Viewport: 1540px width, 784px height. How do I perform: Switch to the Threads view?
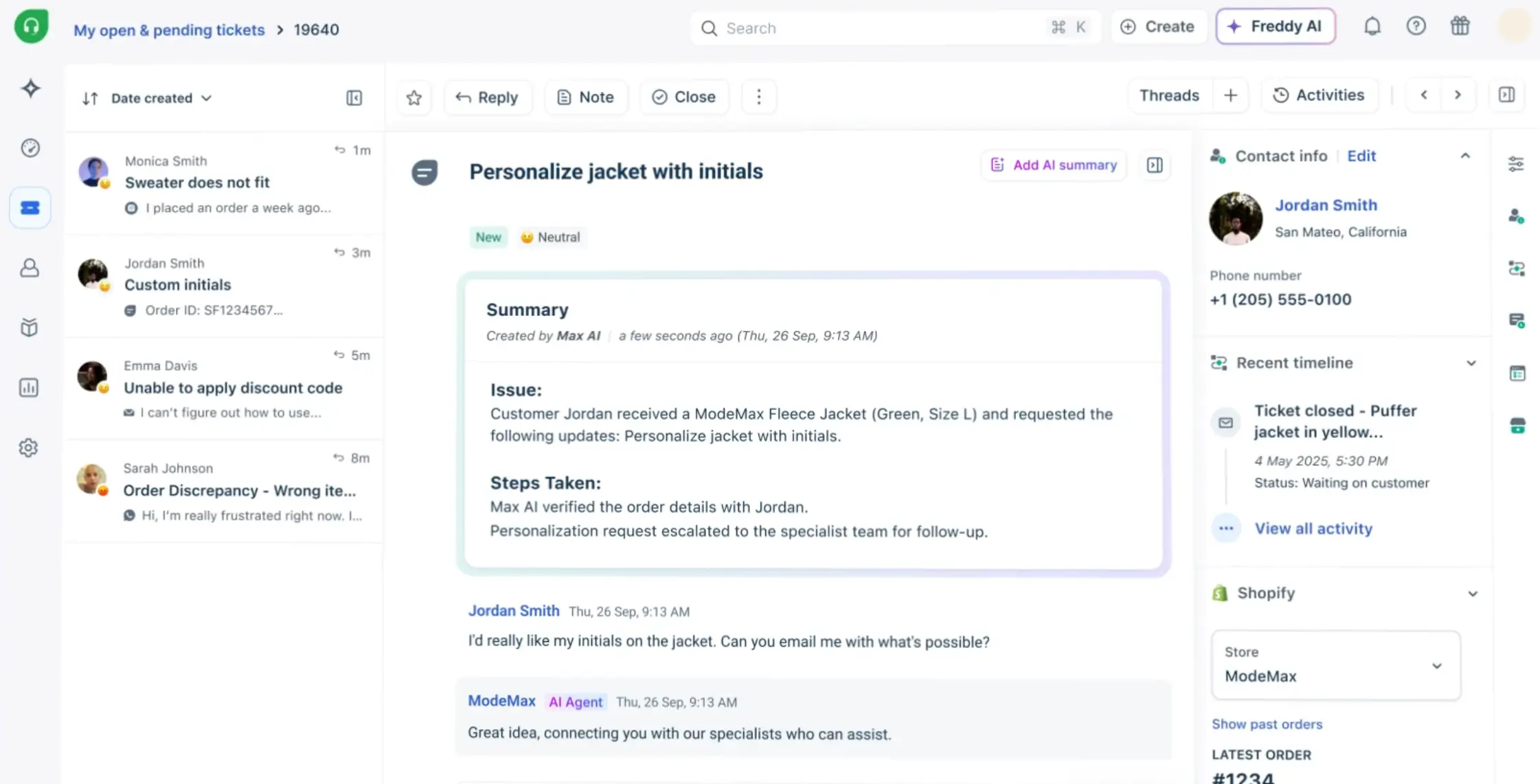tap(1169, 95)
